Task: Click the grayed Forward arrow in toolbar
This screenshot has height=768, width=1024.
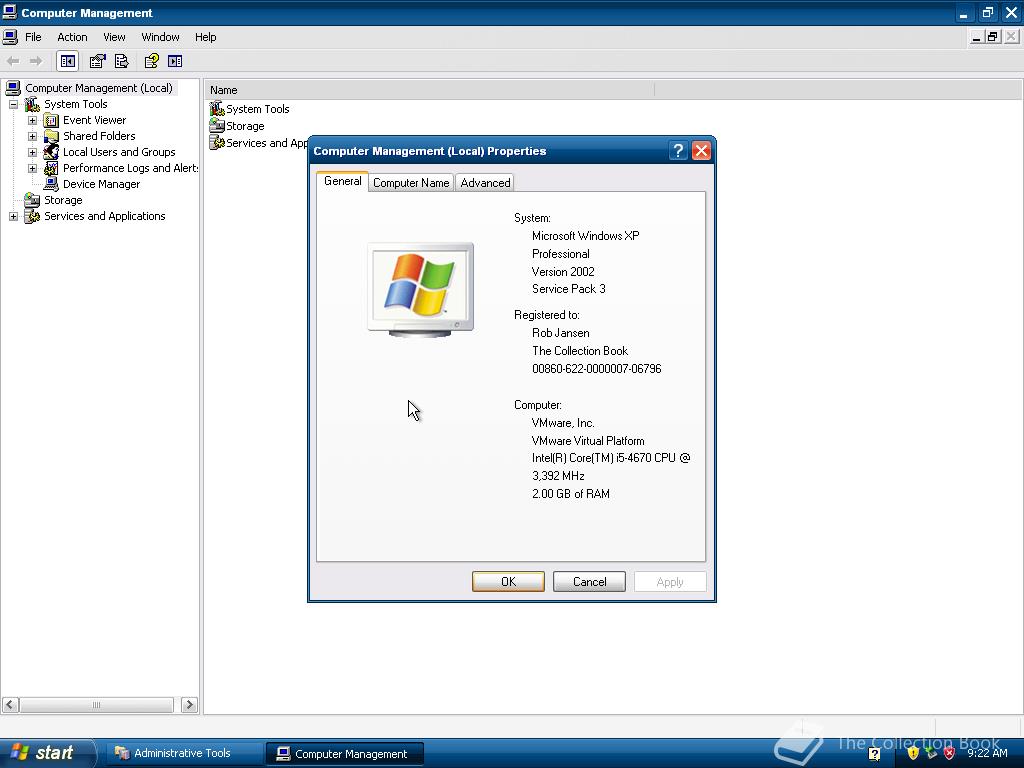Action: [36, 61]
